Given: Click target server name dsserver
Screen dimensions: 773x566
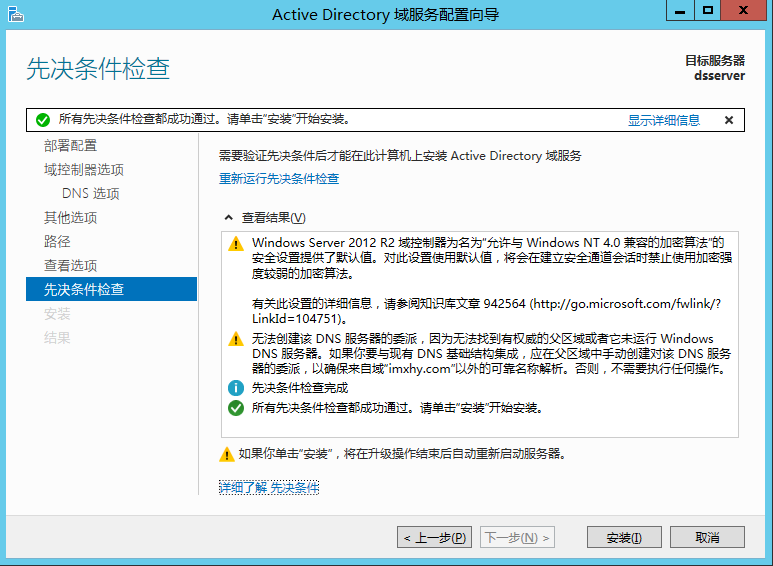Looking at the screenshot, I should click(719, 76).
